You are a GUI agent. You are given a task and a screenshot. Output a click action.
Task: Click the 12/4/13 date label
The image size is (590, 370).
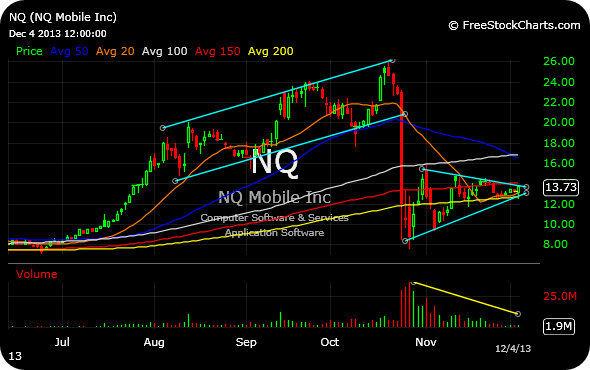tap(513, 349)
